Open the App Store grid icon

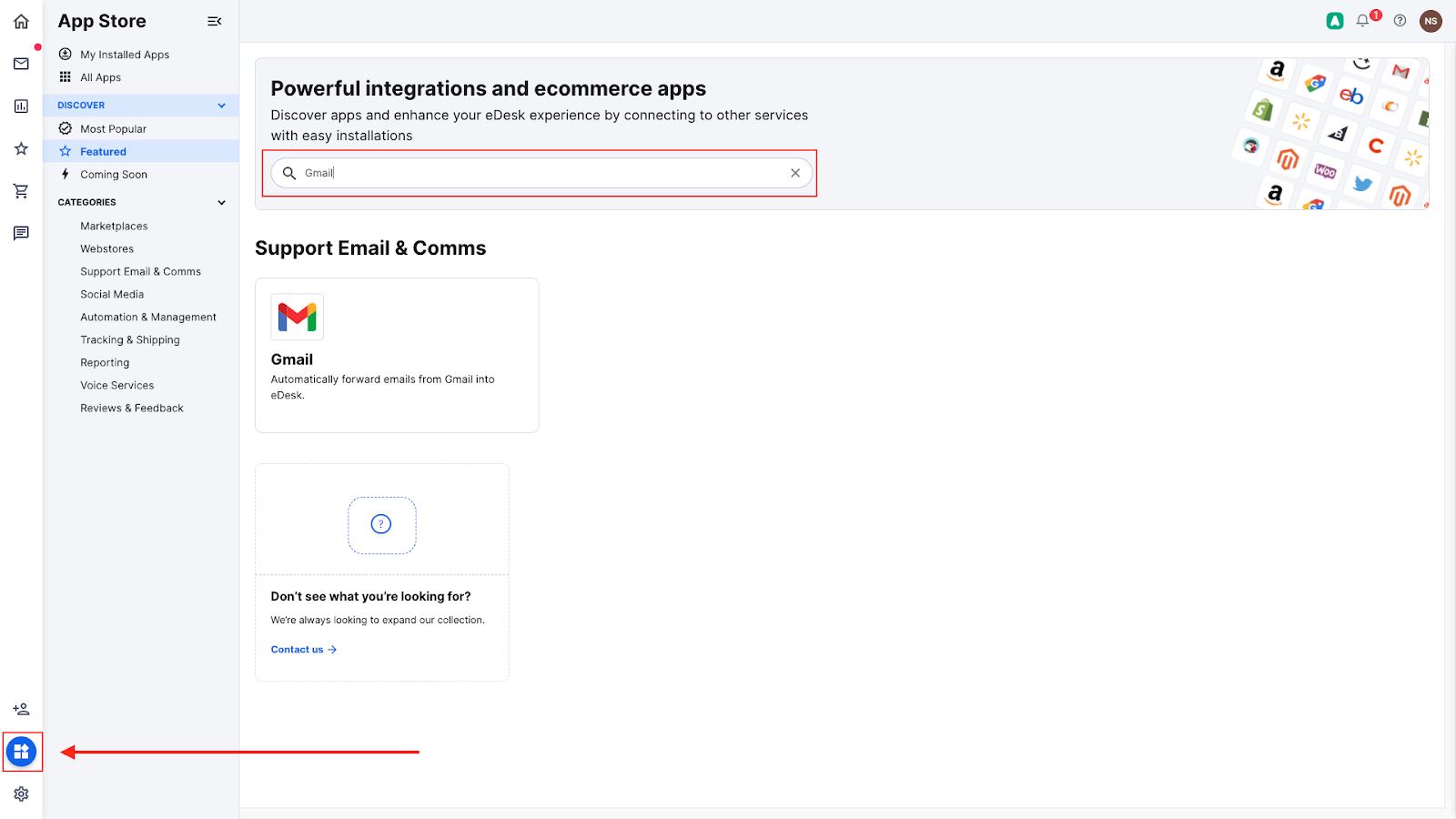(x=21, y=752)
